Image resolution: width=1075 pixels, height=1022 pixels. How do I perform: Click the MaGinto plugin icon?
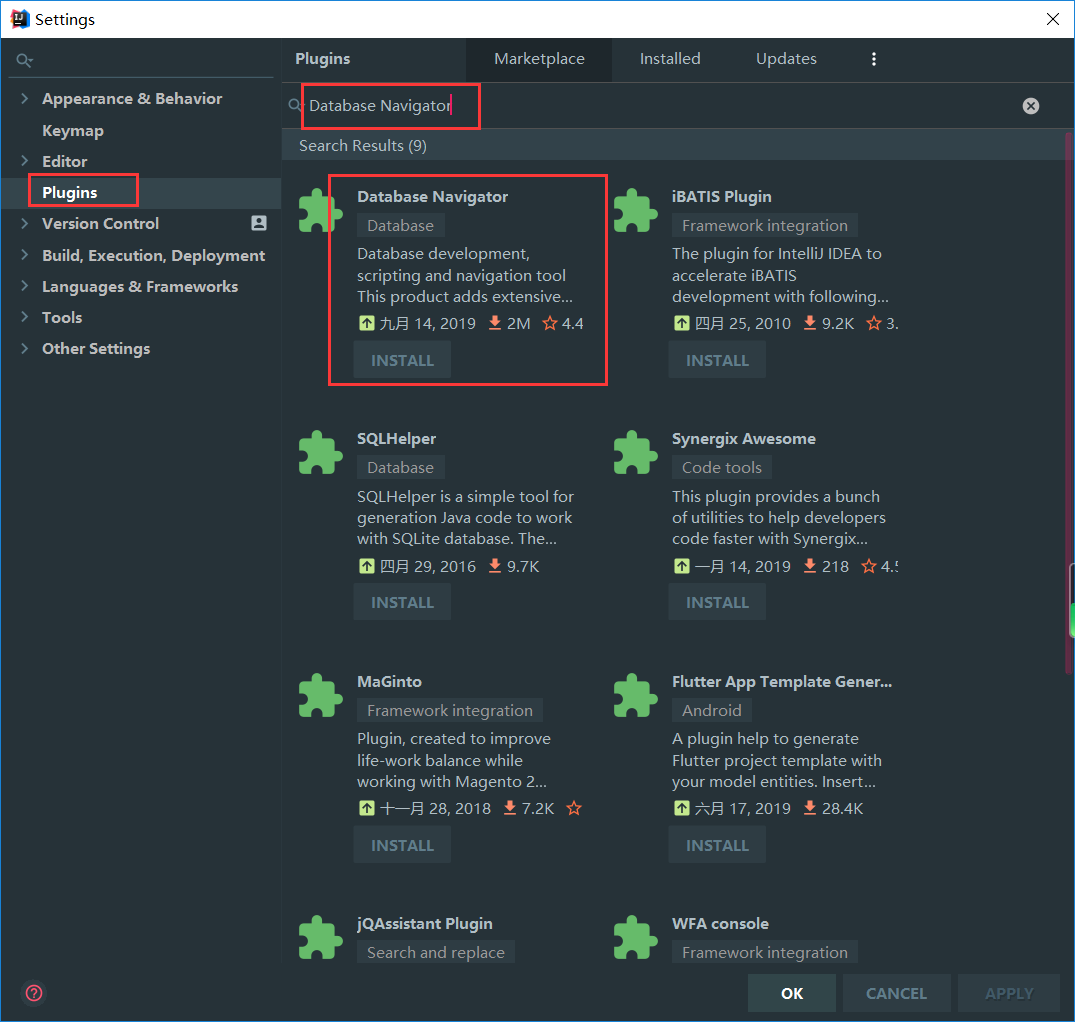coord(320,695)
